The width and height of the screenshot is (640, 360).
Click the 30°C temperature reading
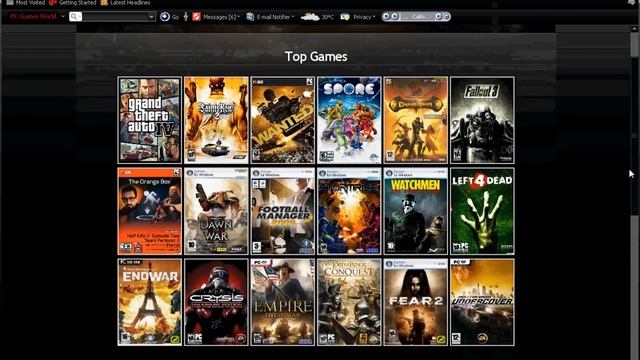point(327,17)
